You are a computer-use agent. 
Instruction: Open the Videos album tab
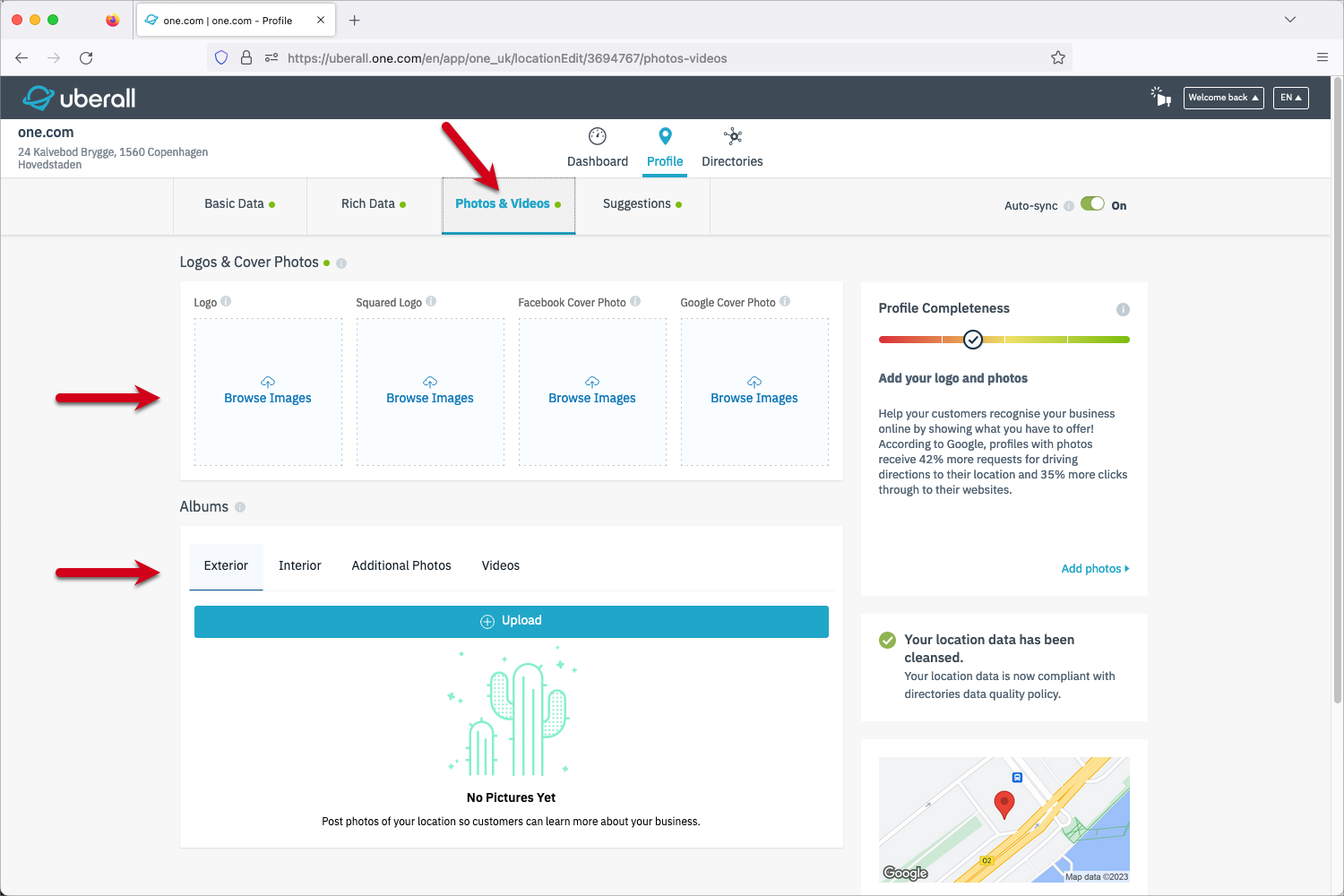[500, 566]
